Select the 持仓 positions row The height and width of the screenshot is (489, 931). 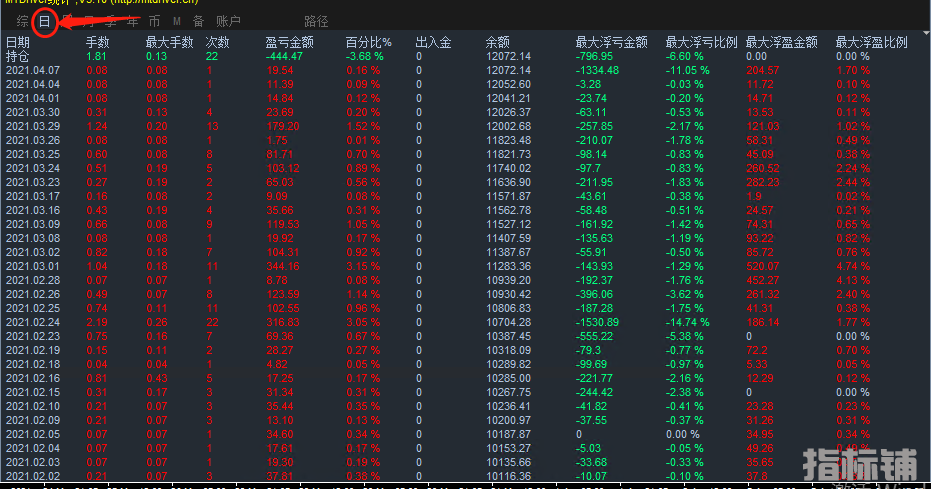coord(18,56)
